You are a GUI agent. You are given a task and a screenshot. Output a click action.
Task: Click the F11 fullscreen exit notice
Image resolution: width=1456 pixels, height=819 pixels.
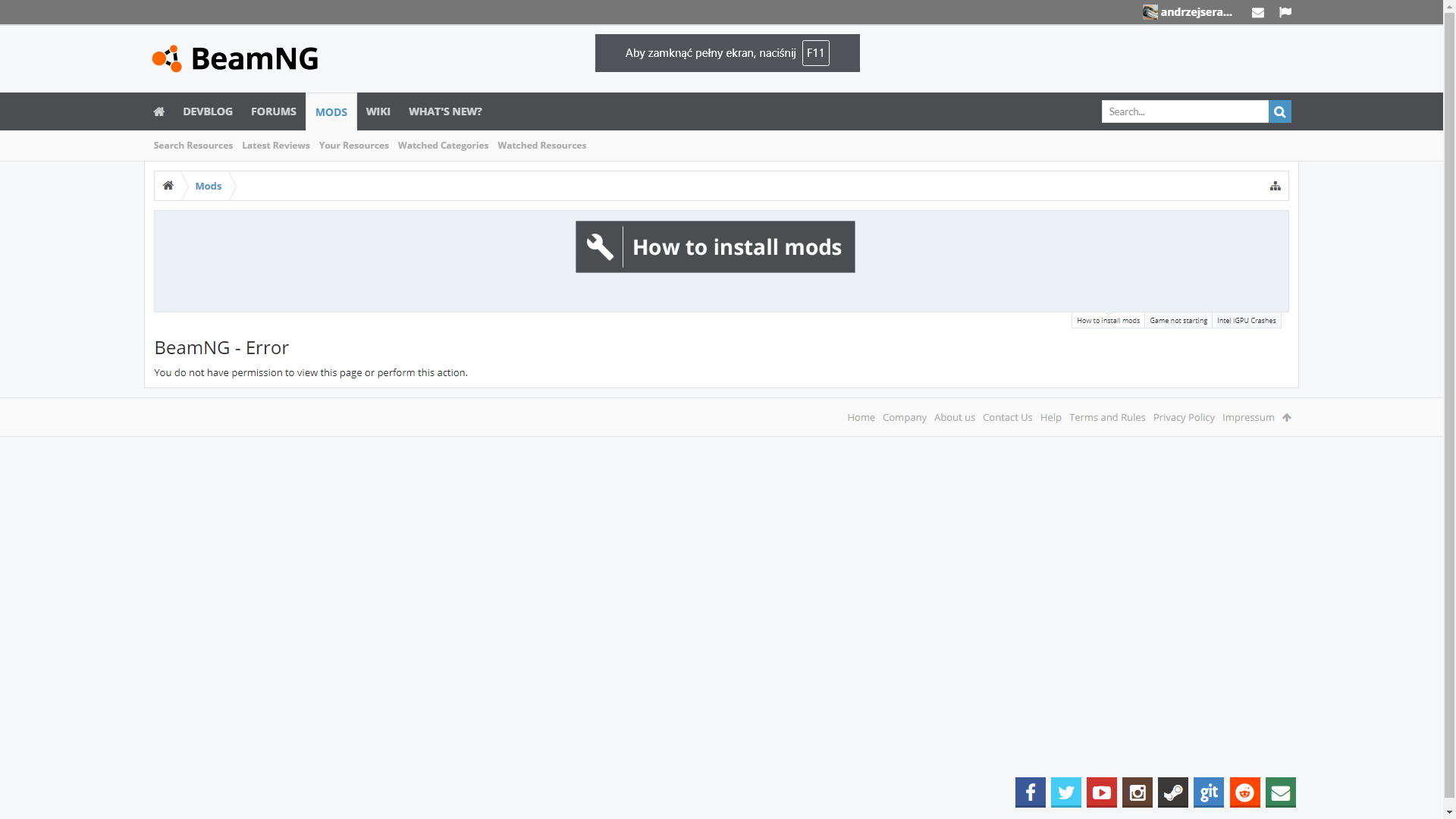pyautogui.click(x=727, y=53)
